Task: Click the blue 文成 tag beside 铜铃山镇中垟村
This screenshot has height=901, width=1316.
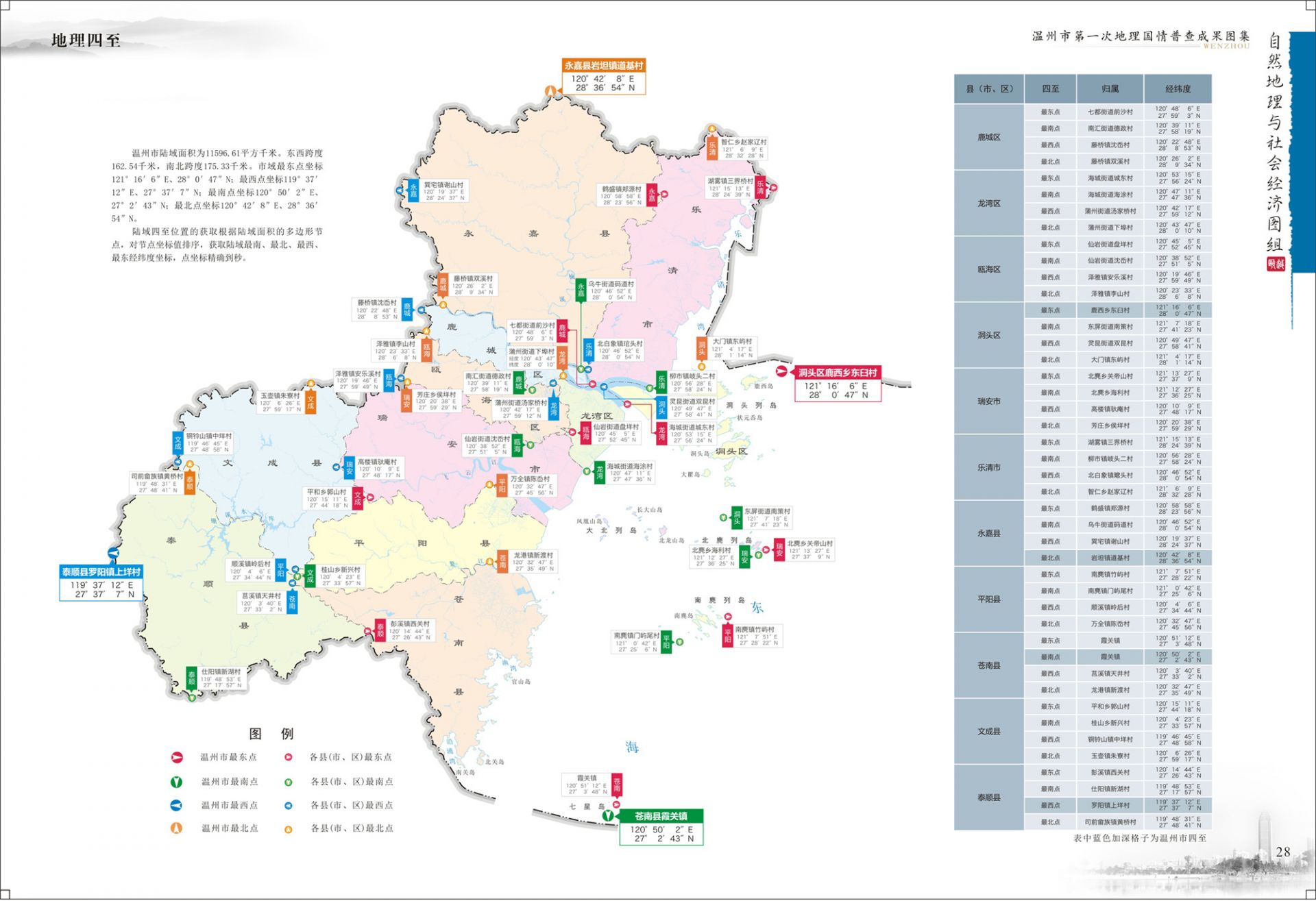Action: [178, 443]
